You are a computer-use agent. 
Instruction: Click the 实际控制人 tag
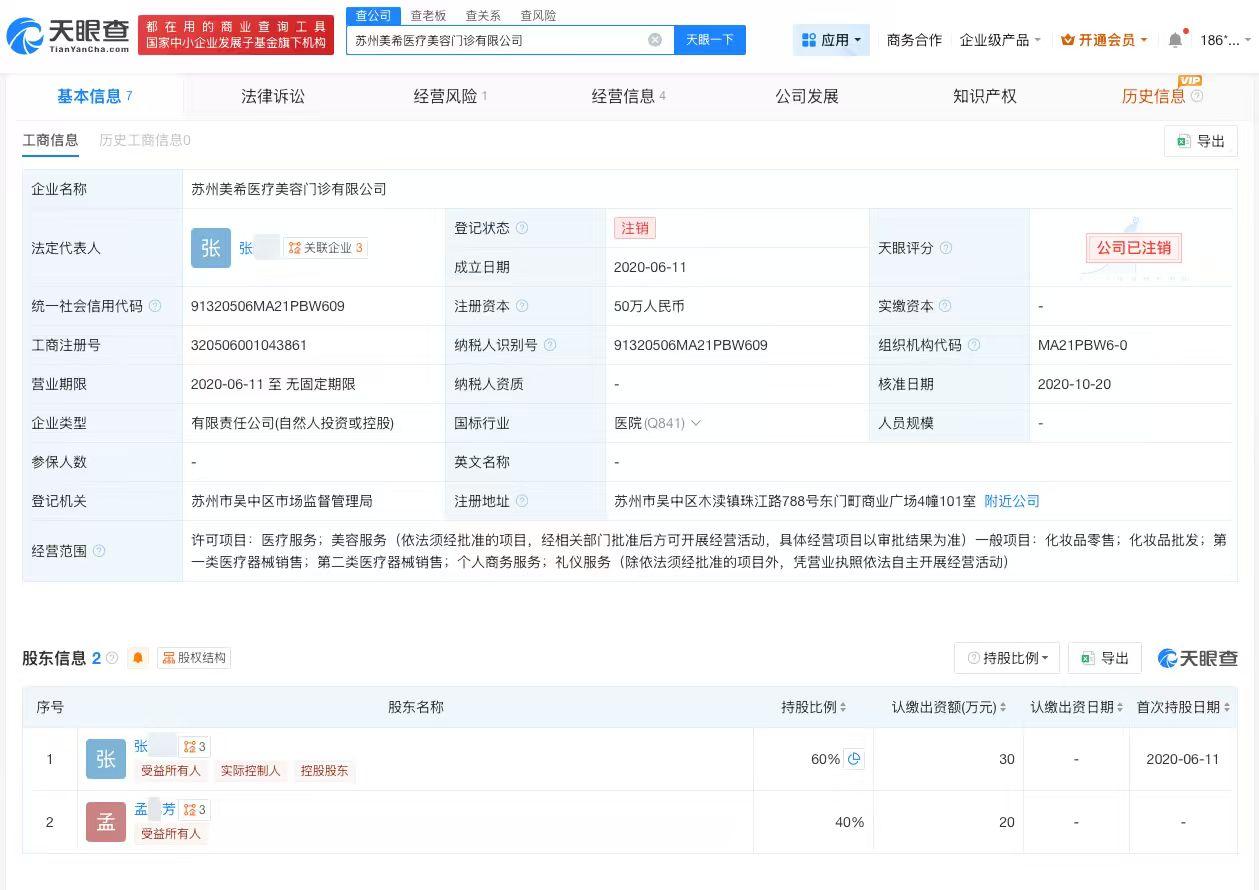pos(251,771)
